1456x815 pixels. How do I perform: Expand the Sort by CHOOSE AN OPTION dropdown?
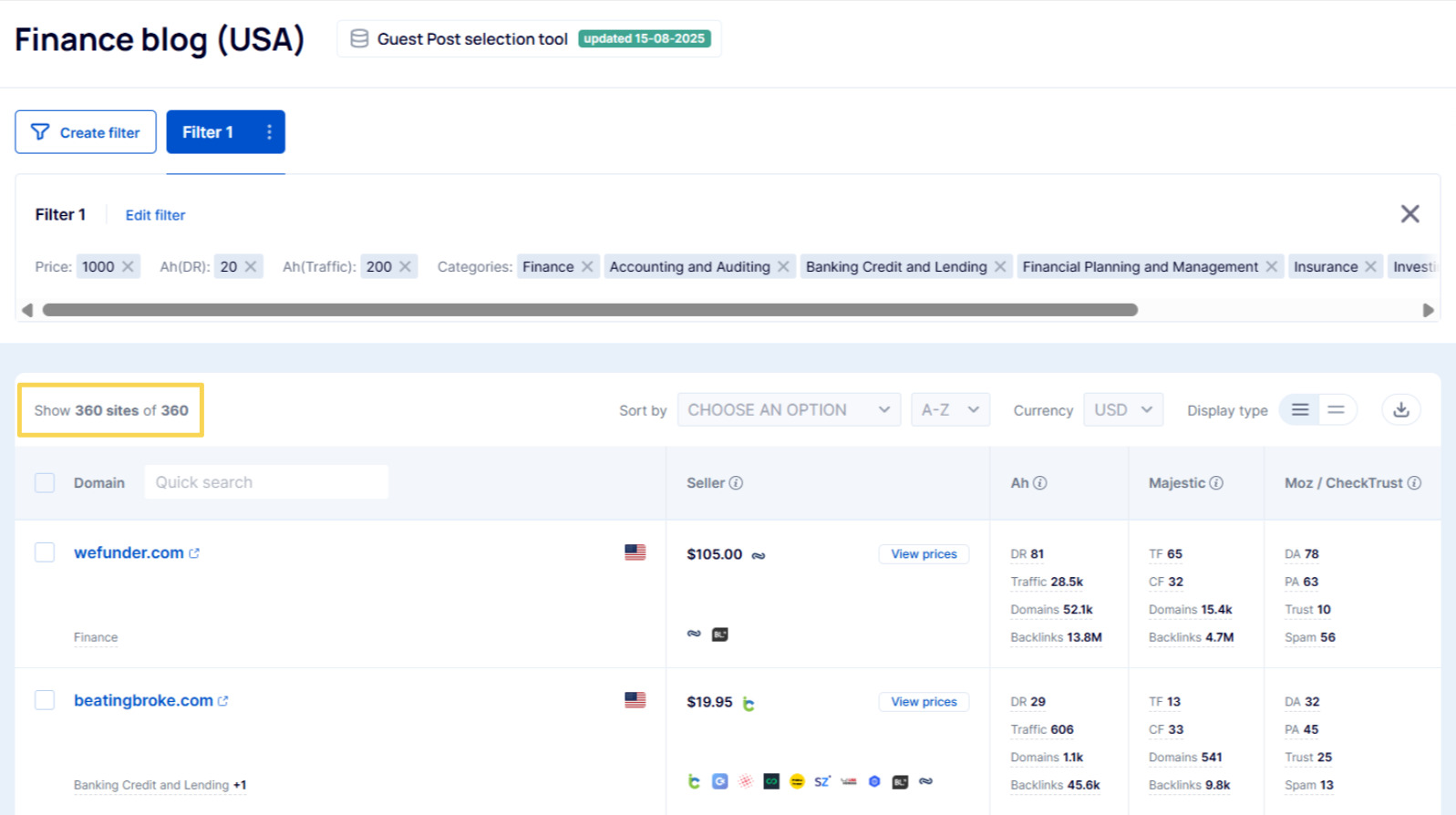coord(789,410)
